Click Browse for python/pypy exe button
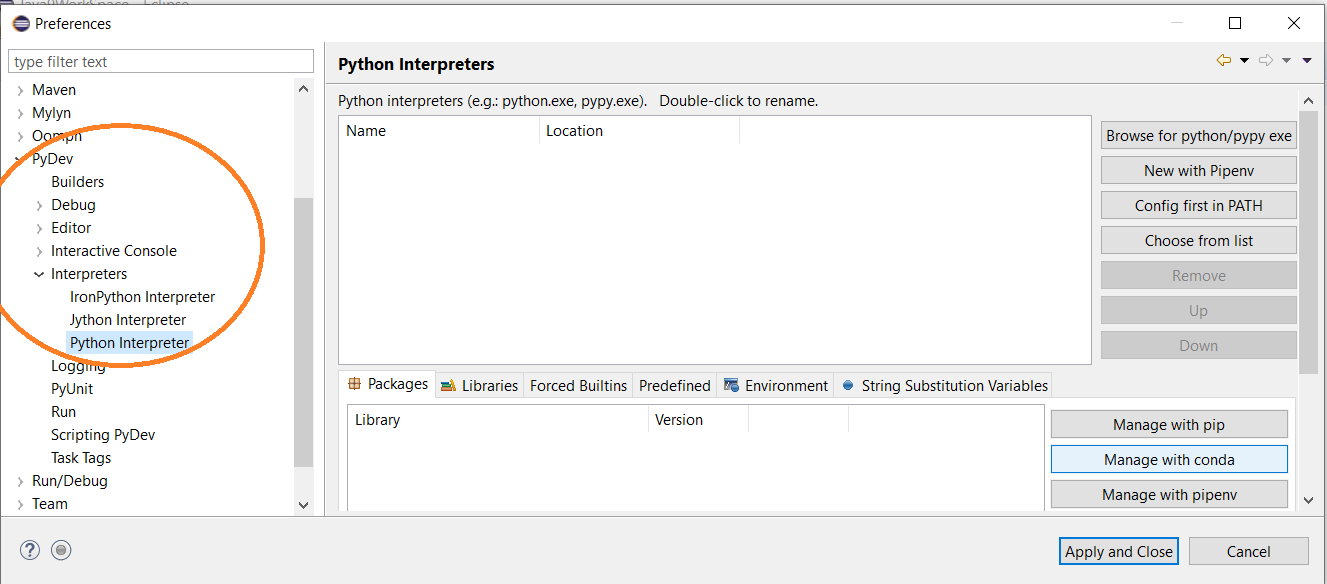The image size is (1327, 584). pos(1198,136)
